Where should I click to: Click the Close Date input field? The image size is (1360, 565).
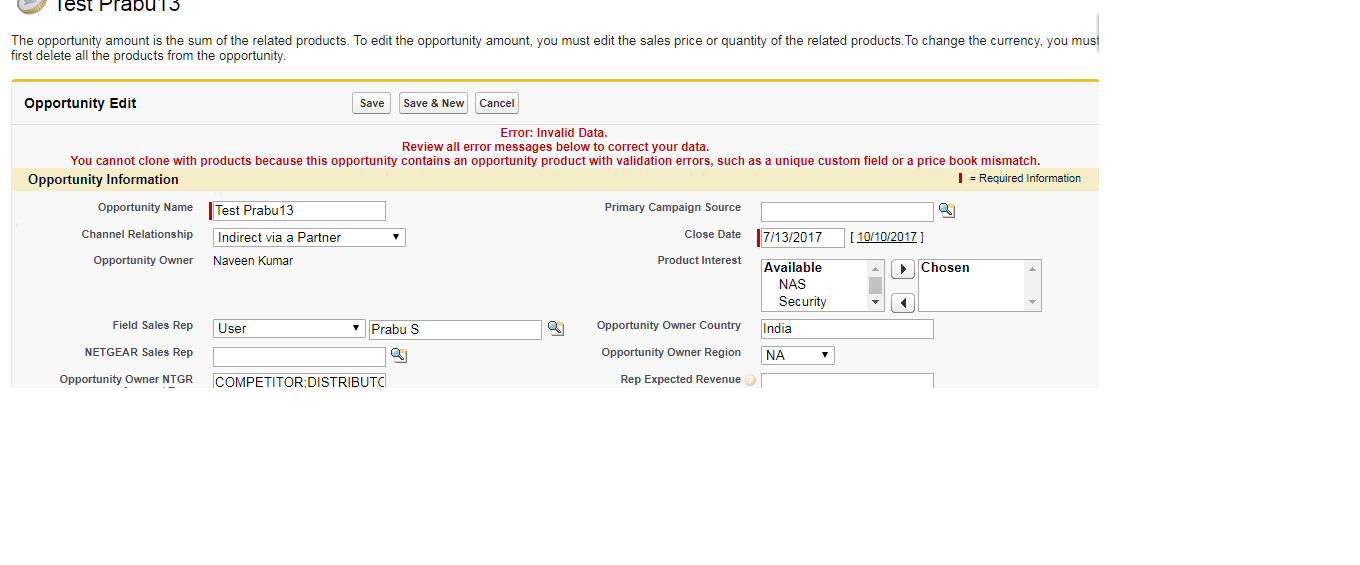pyautogui.click(x=803, y=237)
